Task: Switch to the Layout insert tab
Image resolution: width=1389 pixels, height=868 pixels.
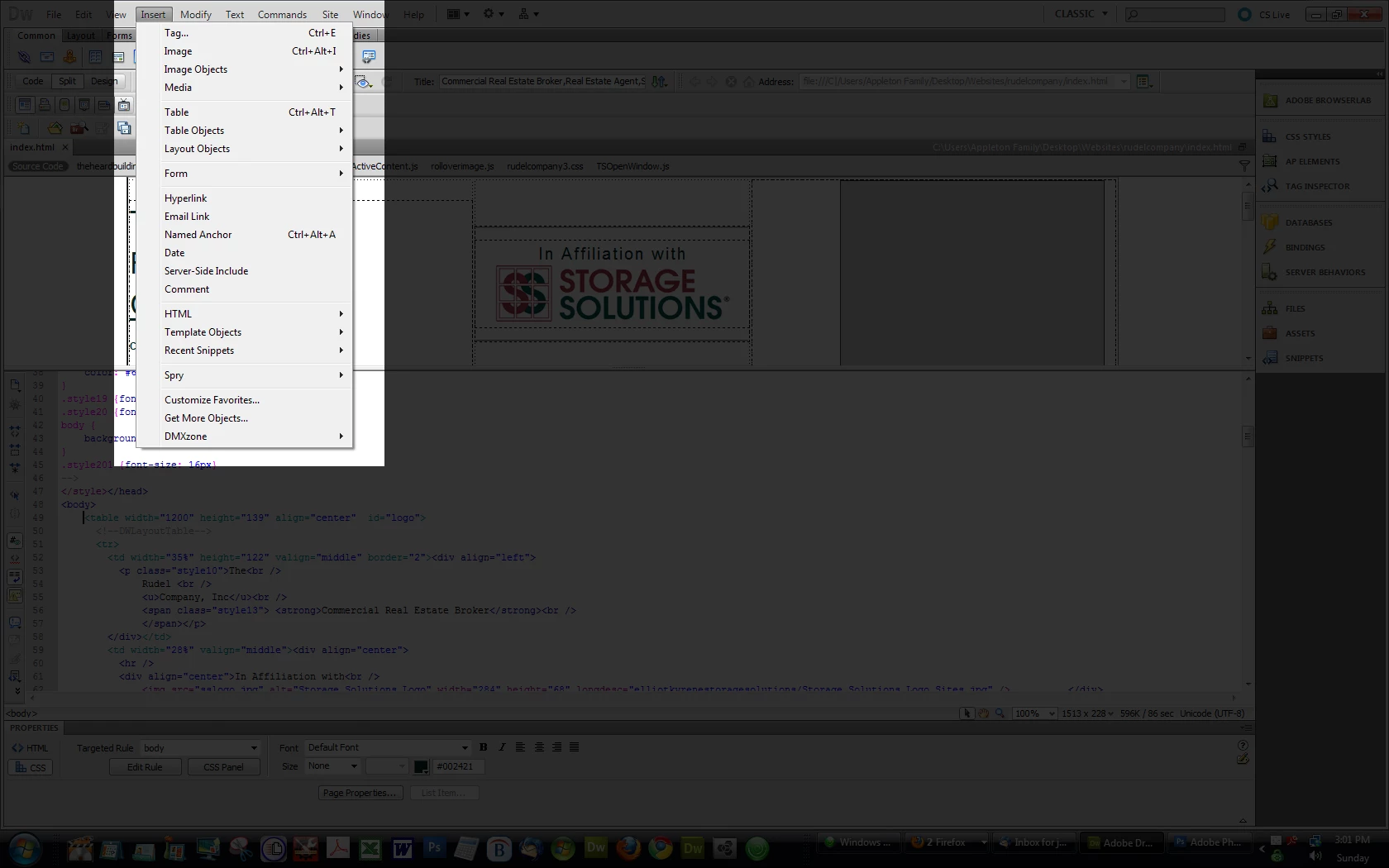Action: coord(80,36)
